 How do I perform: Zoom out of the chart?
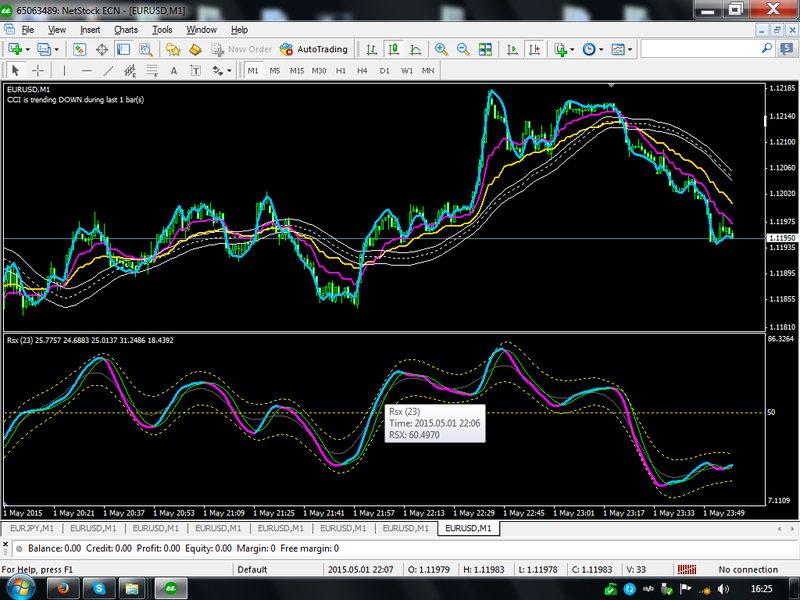click(463, 49)
